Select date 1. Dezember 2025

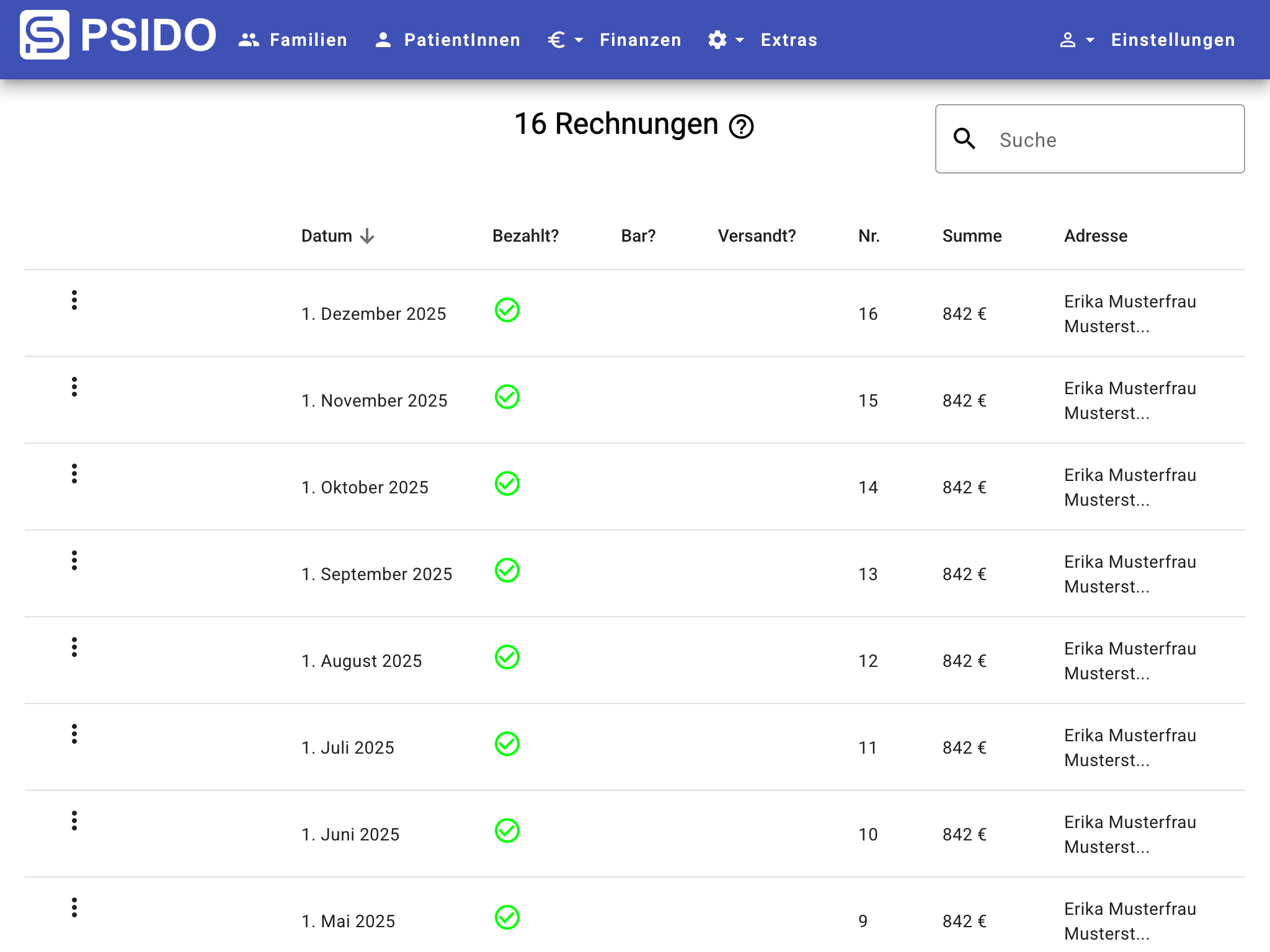(374, 314)
